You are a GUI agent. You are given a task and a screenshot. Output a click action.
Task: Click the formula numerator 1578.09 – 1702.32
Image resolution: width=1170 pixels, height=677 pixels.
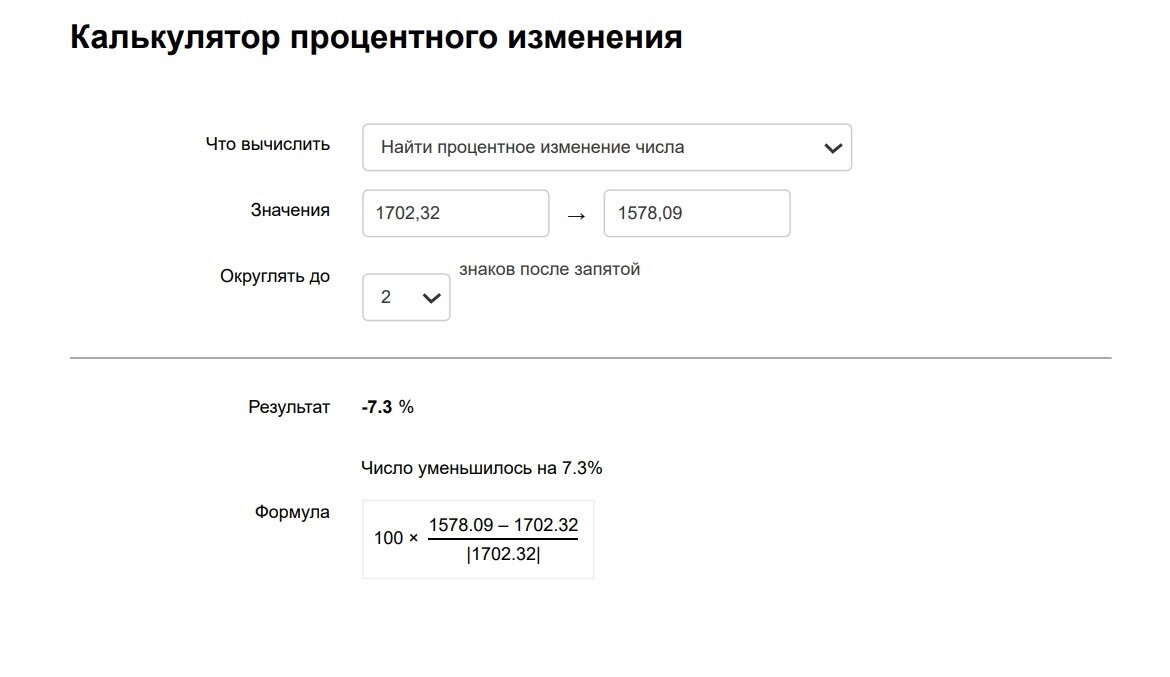pyautogui.click(x=503, y=526)
